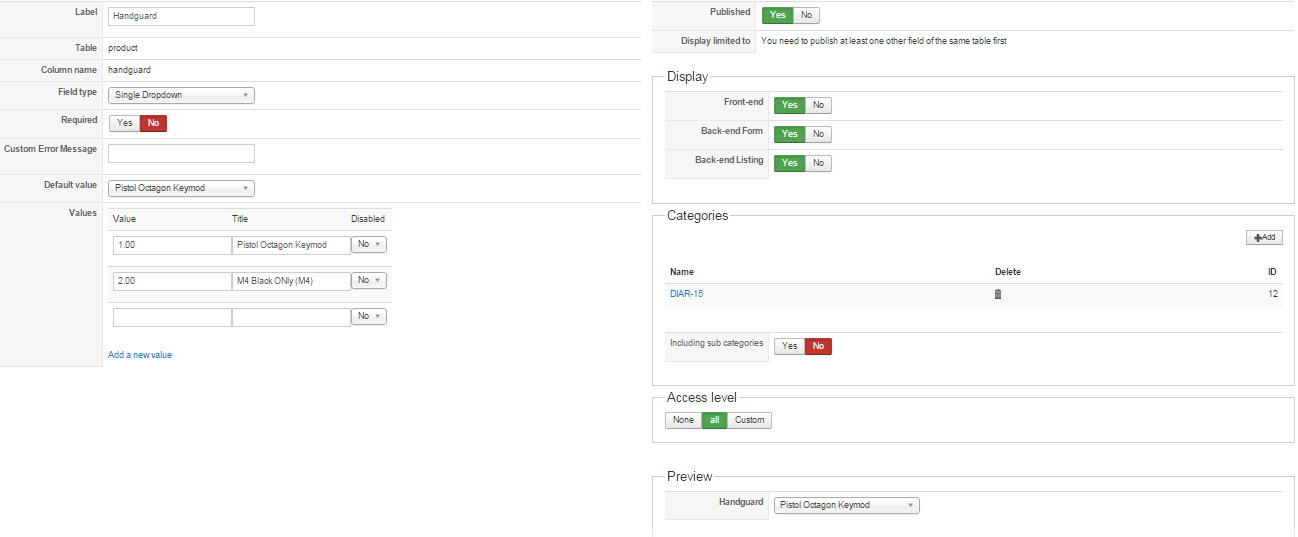Select None access level
The width and height of the screenshot is (1298, 537).
tap(683, 420)
